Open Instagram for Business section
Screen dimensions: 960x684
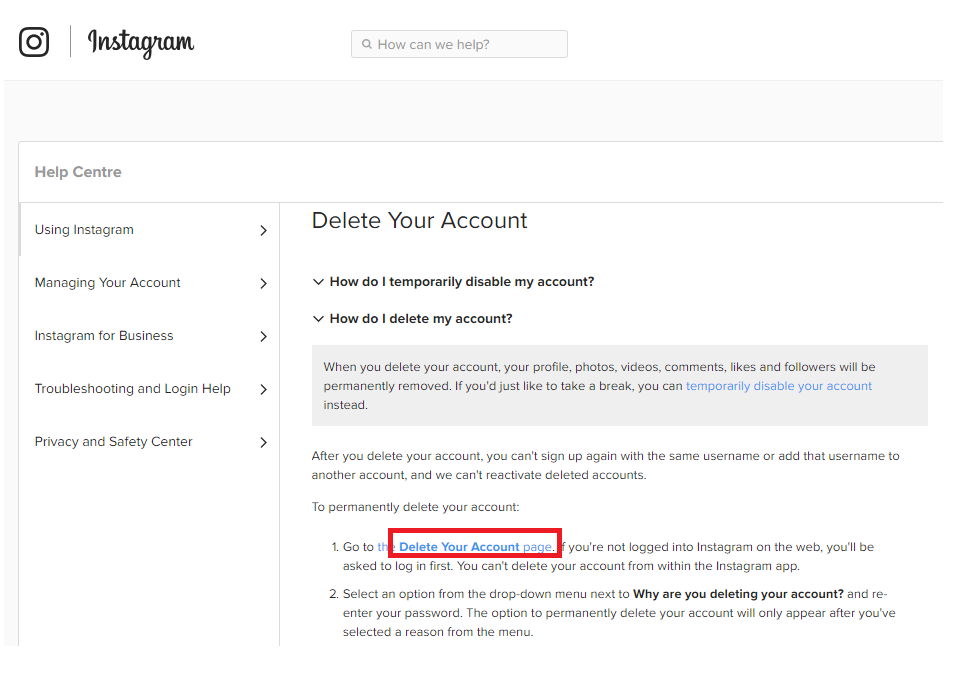pyautogui.click(x=104, y=336)
